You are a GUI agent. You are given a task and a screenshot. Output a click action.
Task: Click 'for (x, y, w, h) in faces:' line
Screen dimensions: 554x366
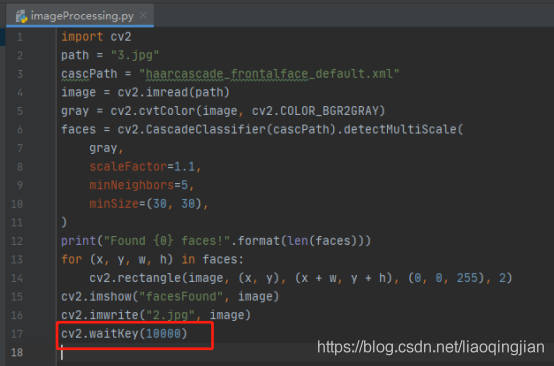pyautogui.click(x=152, y=260)
